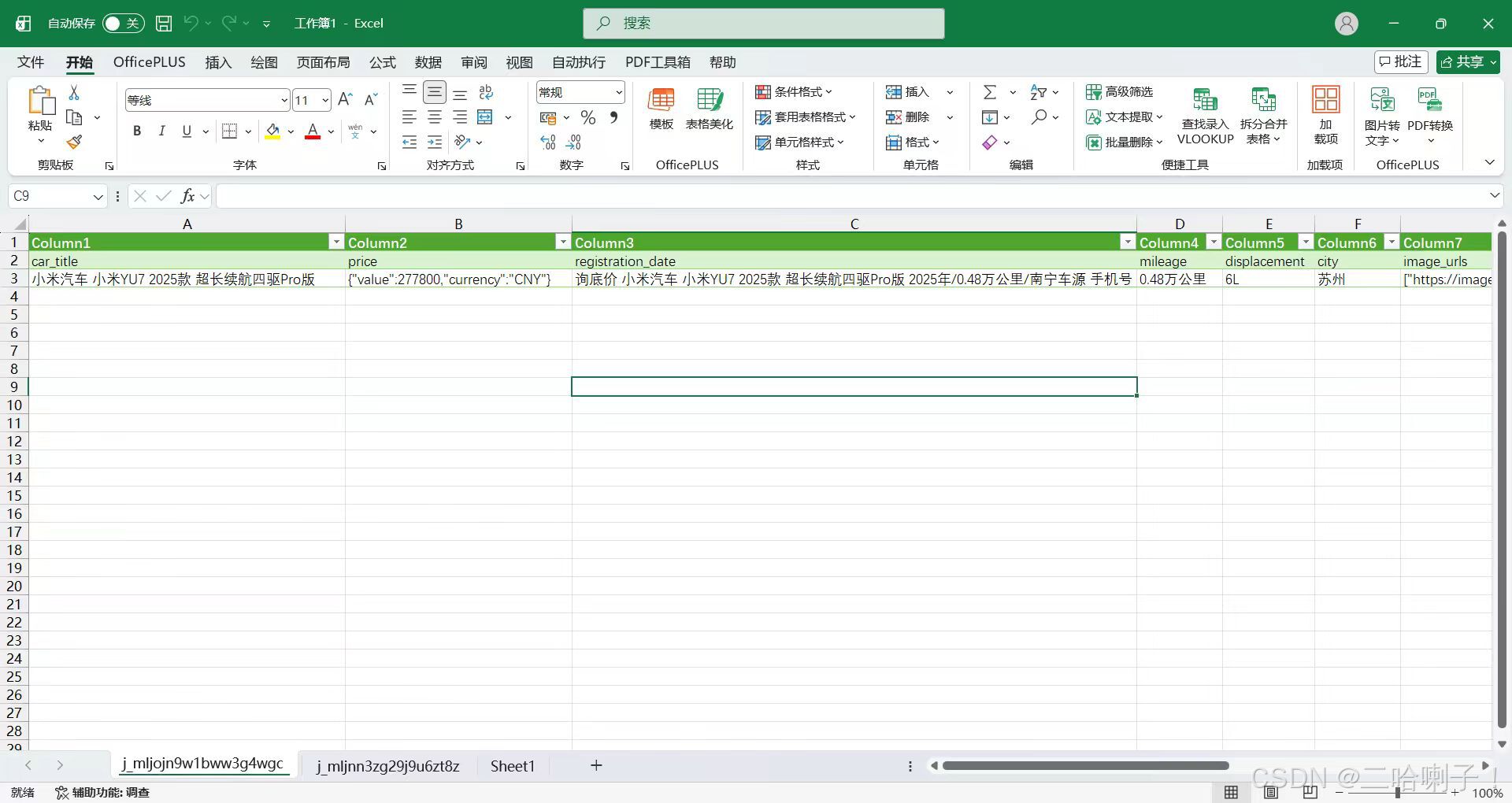
Task: Open the font size dropdown 11
Action: click(x=325, y=100)
